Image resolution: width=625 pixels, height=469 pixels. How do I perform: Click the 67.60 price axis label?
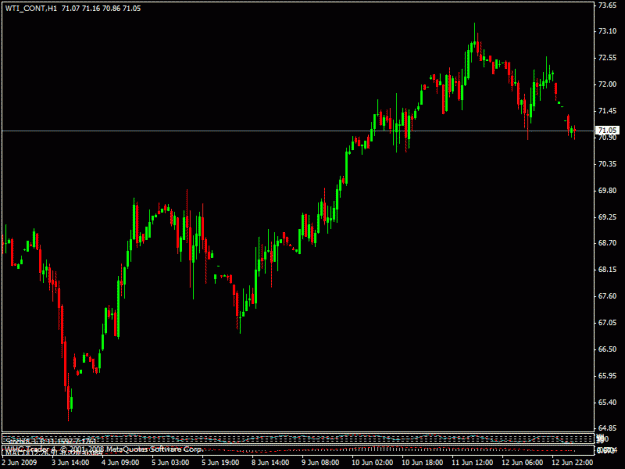(x=607, y=296)
